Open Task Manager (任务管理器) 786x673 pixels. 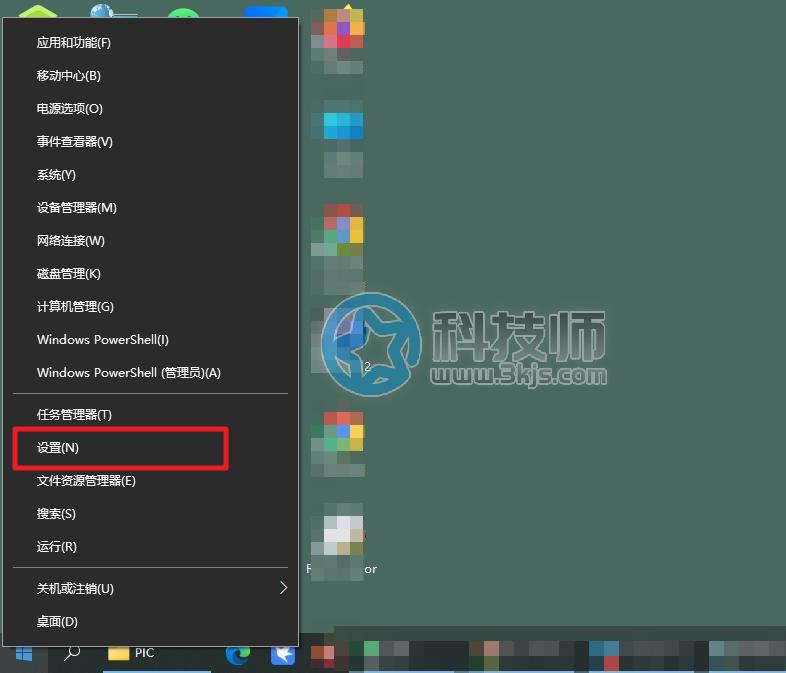pyautogui.click(x=150, y=415)
